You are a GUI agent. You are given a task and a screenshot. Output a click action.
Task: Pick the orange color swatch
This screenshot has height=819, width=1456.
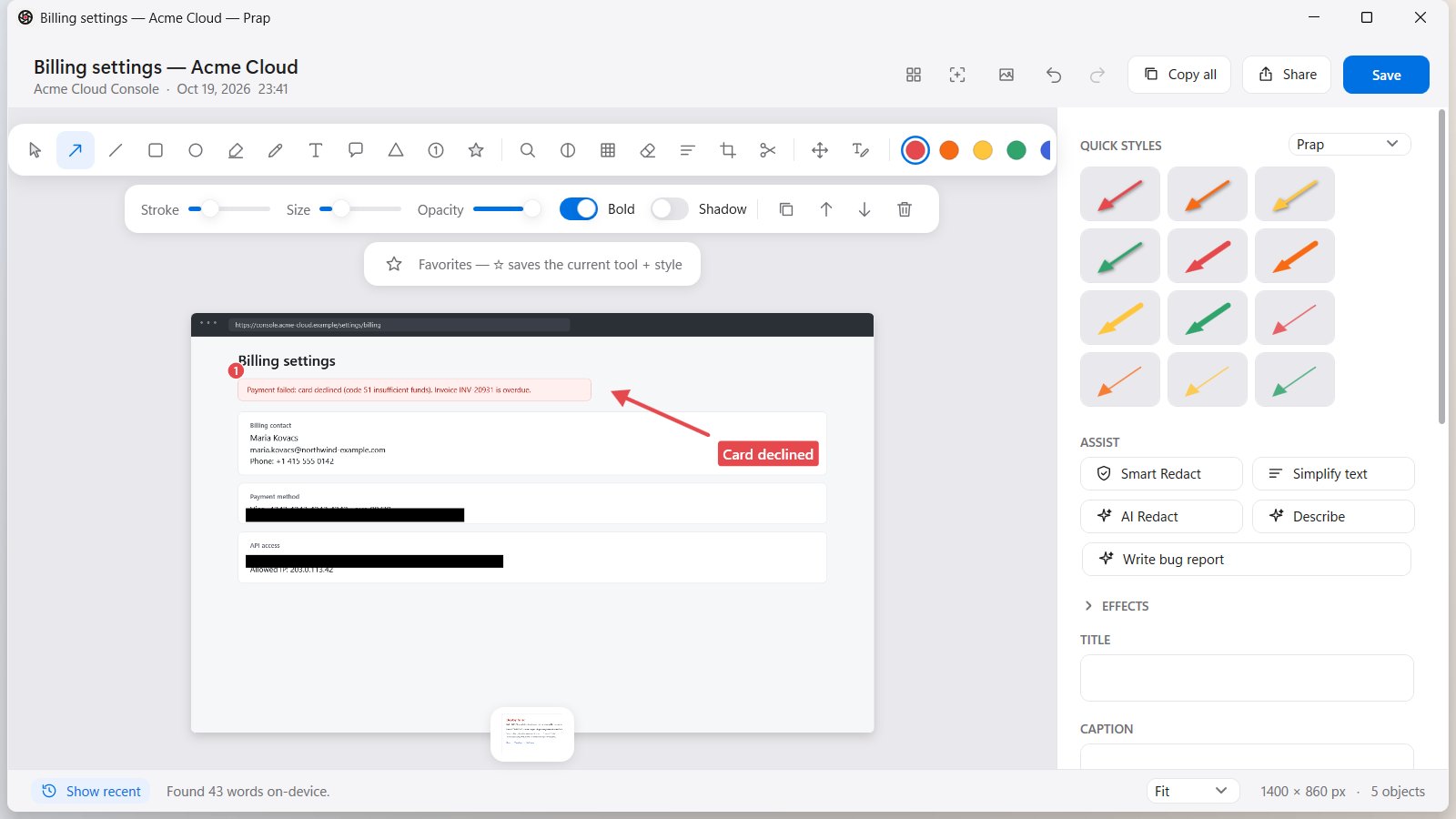[949, 150]
